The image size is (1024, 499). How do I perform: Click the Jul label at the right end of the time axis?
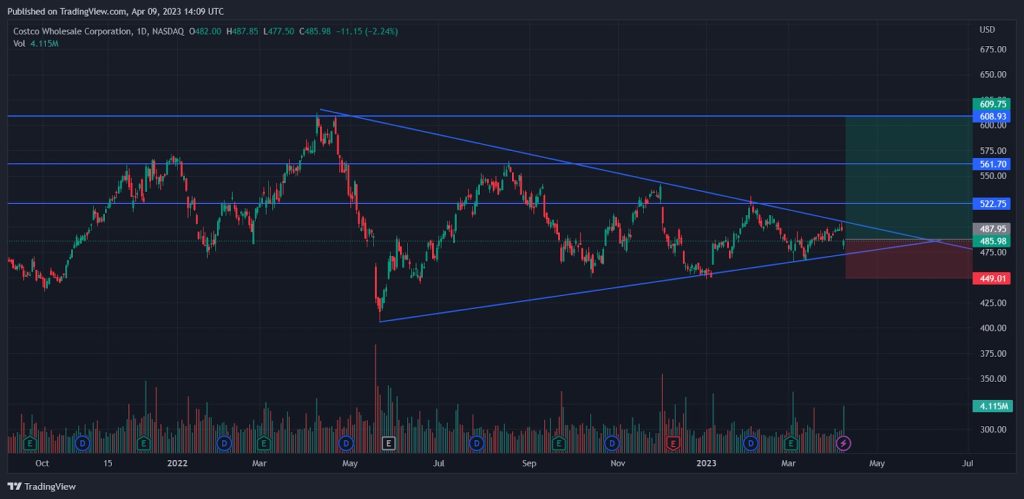968,464
